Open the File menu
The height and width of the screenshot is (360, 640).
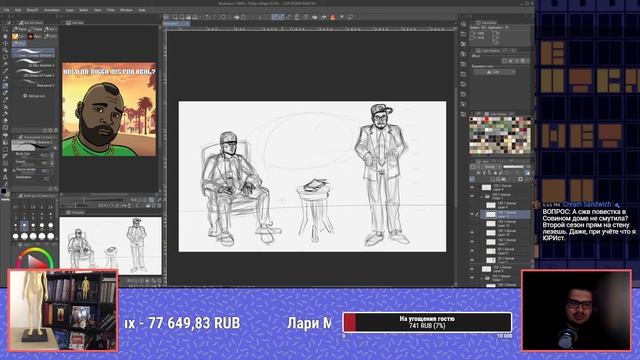point(7,10)
